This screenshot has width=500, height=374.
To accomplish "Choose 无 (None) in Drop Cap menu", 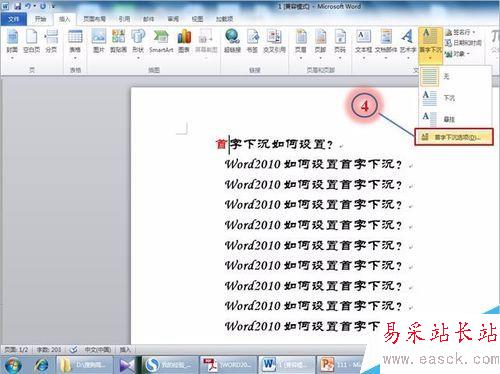I will [x=455, y=76].
